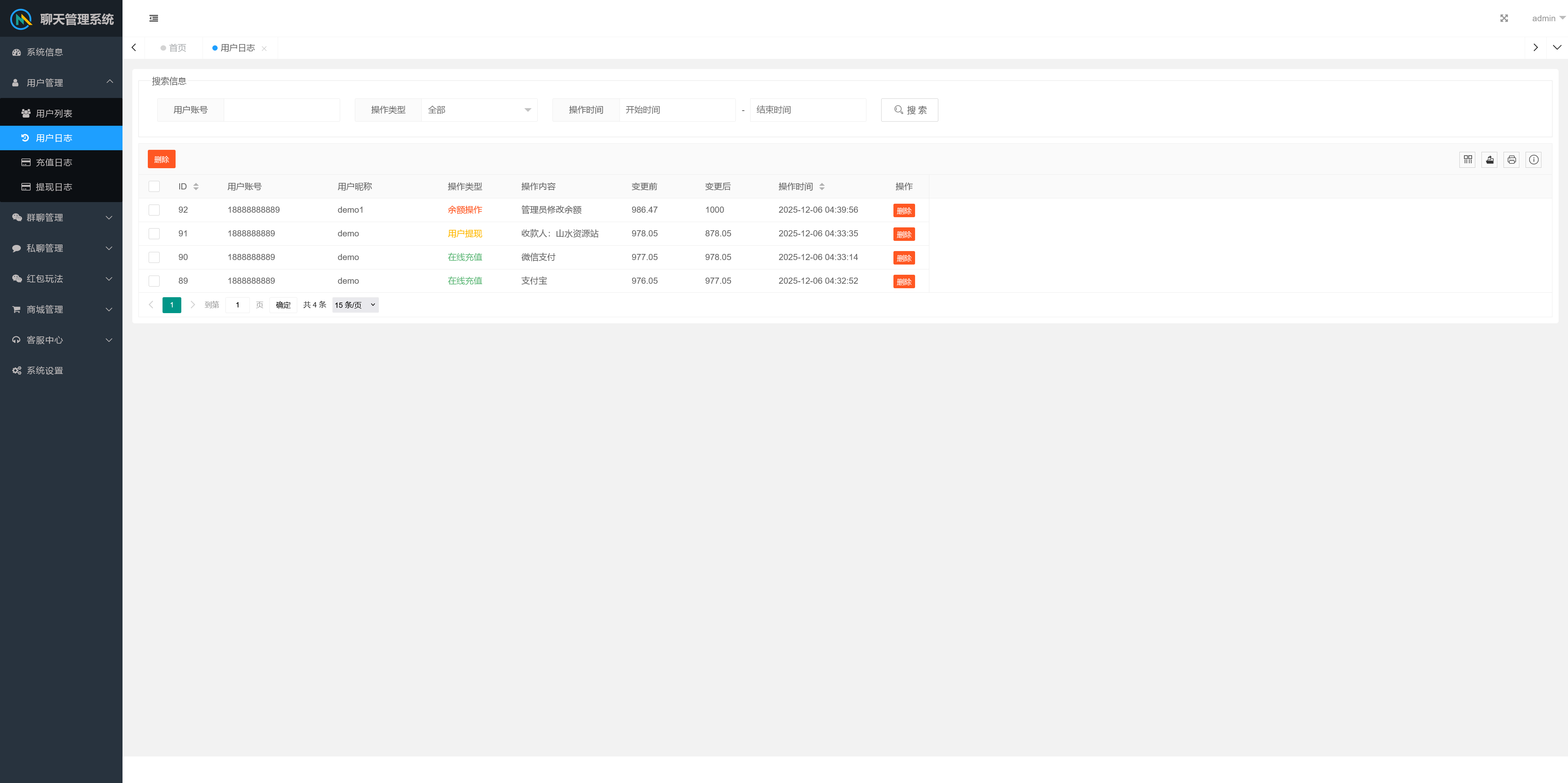Check the select-all checkbox in table header

coord(154,187)
